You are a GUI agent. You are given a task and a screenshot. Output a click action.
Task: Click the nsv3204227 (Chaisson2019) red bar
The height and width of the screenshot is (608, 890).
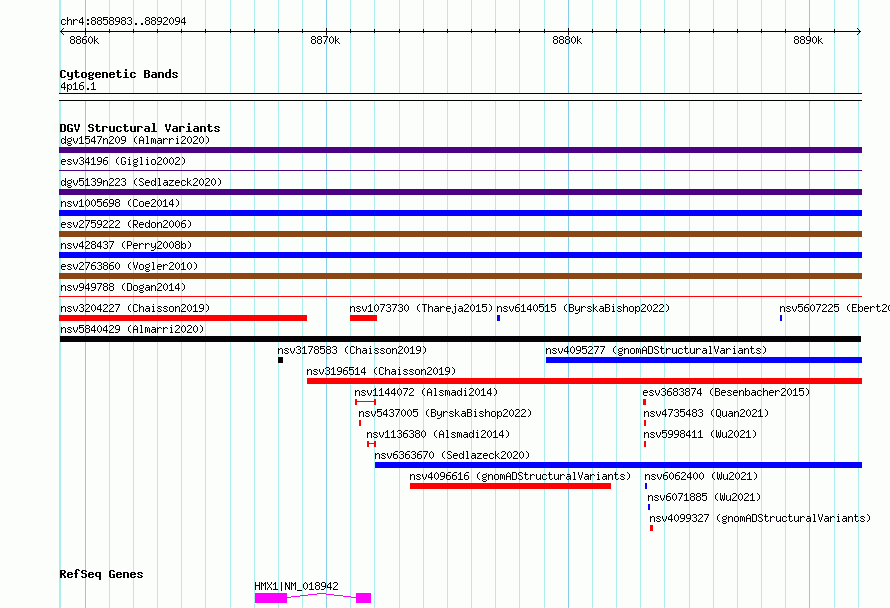pos(183,318)
